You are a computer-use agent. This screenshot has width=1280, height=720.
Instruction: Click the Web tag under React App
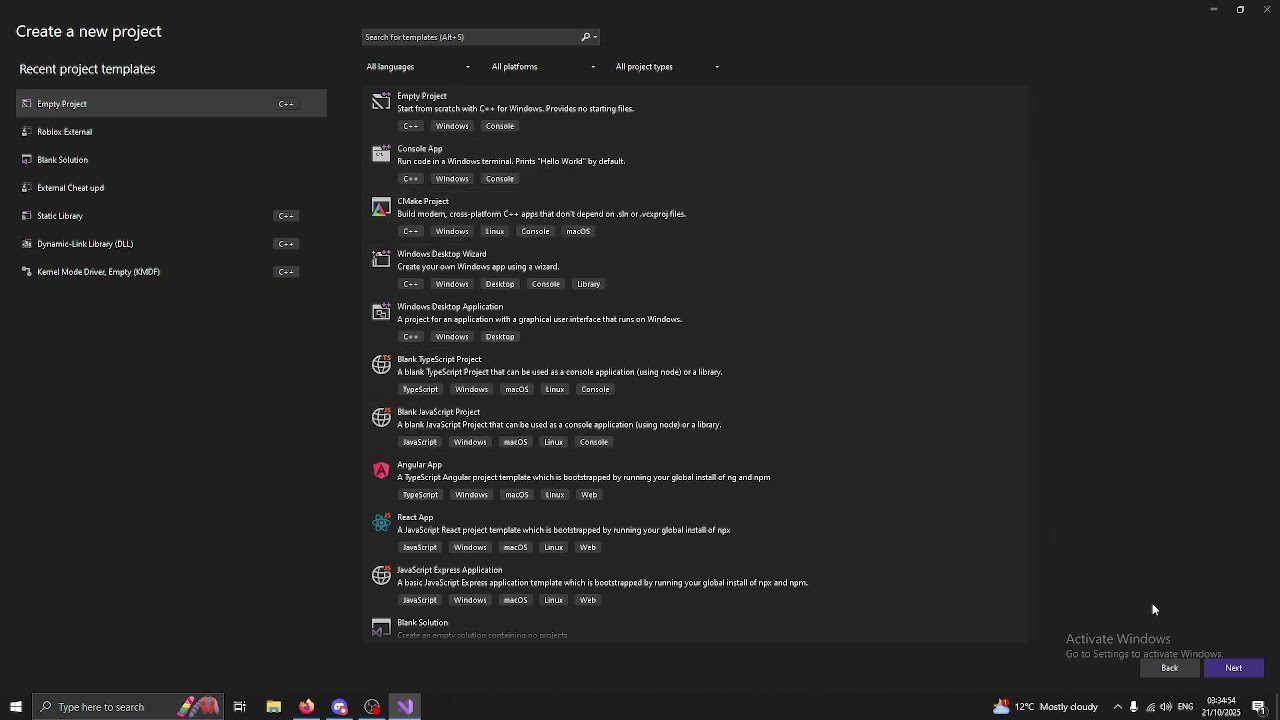coord(588,548)
